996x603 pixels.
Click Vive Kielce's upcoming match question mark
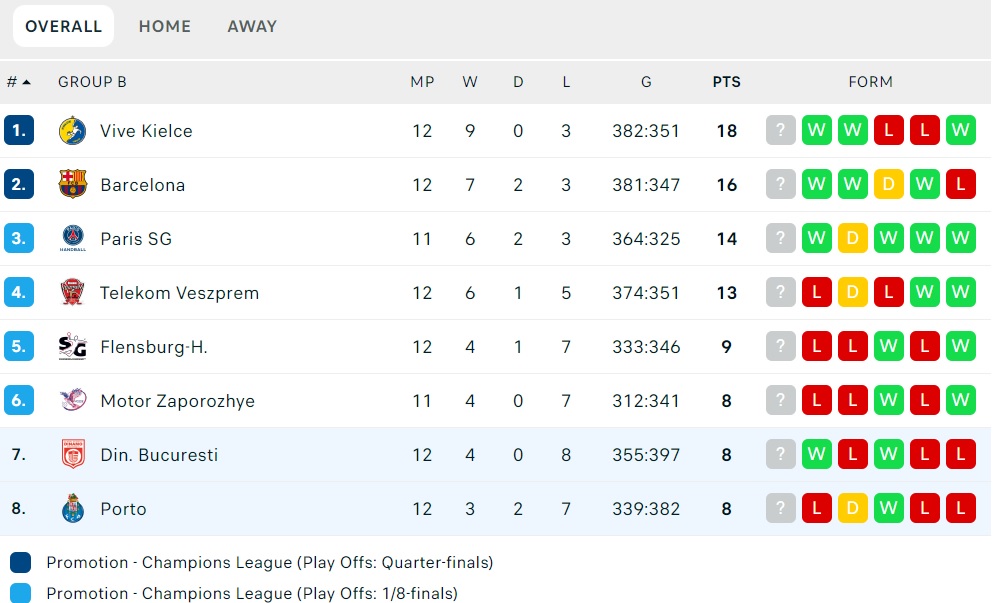tap(781, 131)
